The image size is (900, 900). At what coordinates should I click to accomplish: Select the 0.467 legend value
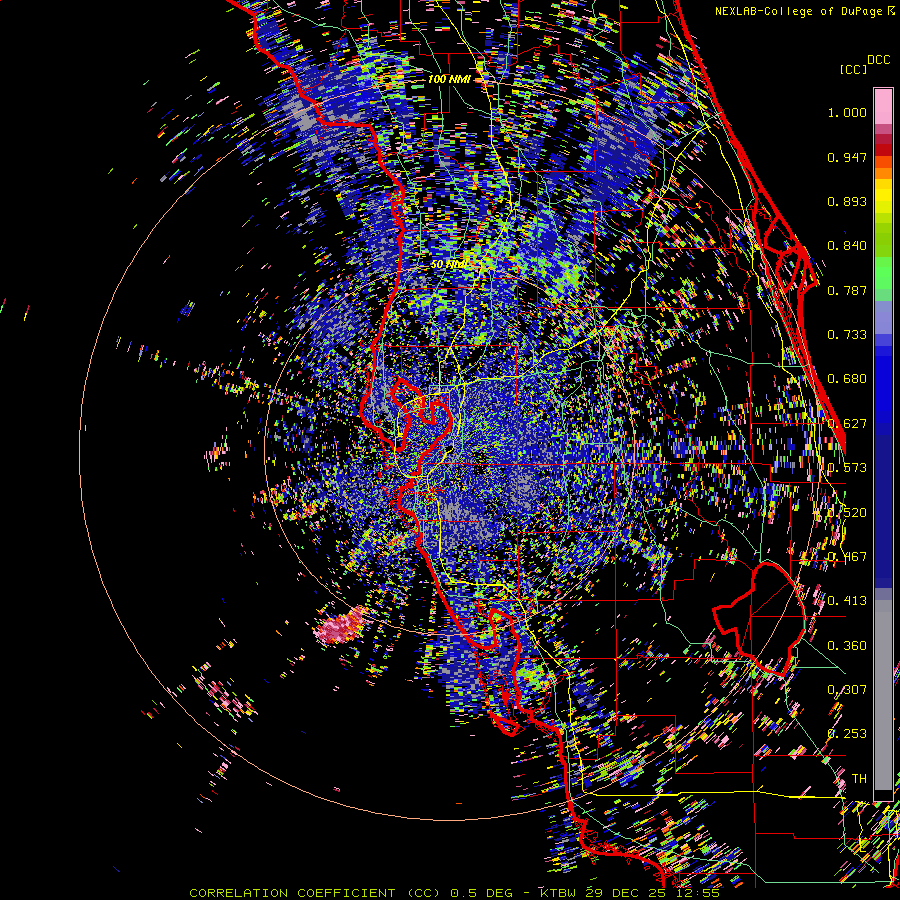(x=847, y=557)
